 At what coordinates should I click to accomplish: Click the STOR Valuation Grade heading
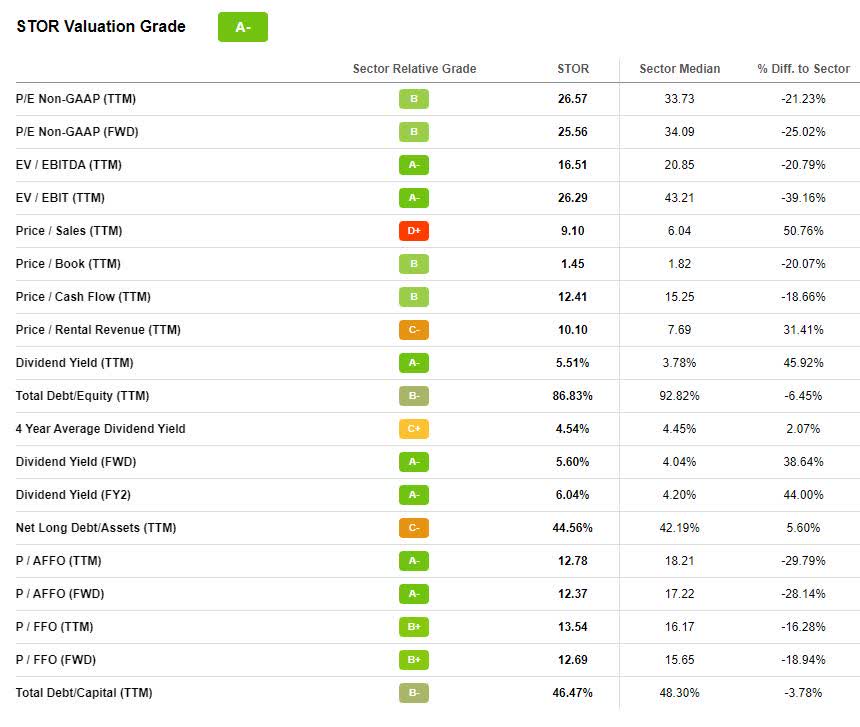point(101,27)
